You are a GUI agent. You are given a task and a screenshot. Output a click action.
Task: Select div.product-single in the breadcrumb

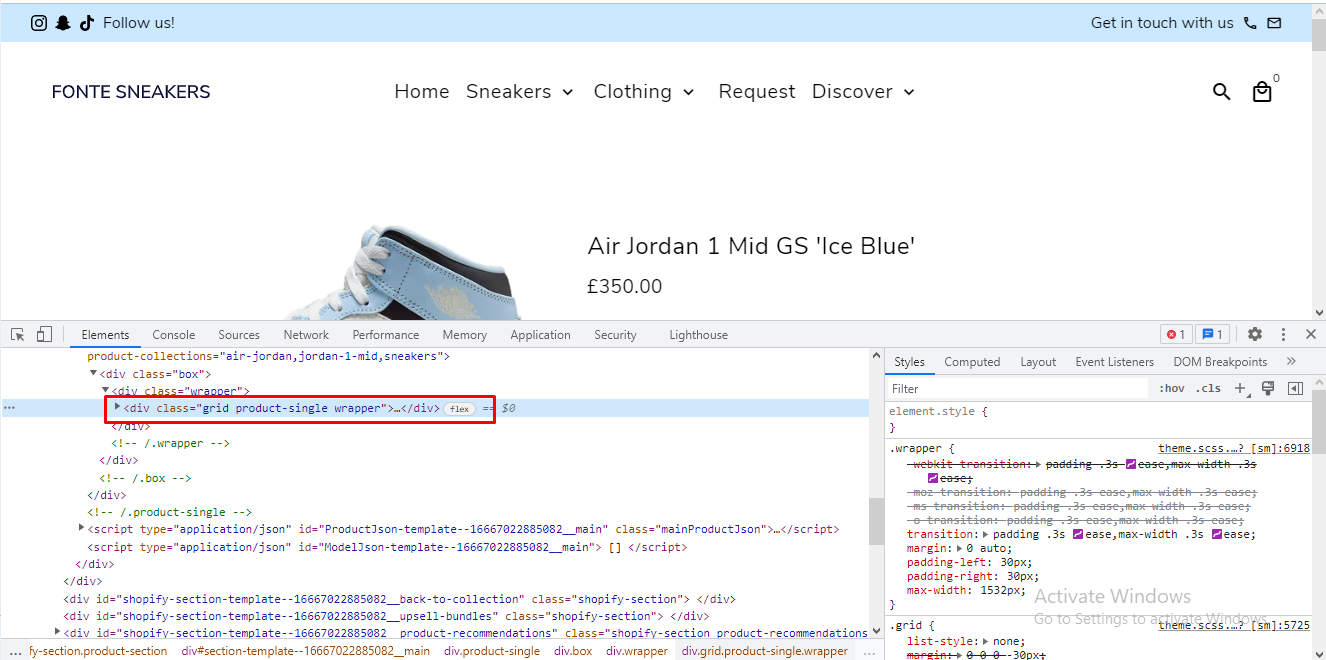tap(492, 651)
